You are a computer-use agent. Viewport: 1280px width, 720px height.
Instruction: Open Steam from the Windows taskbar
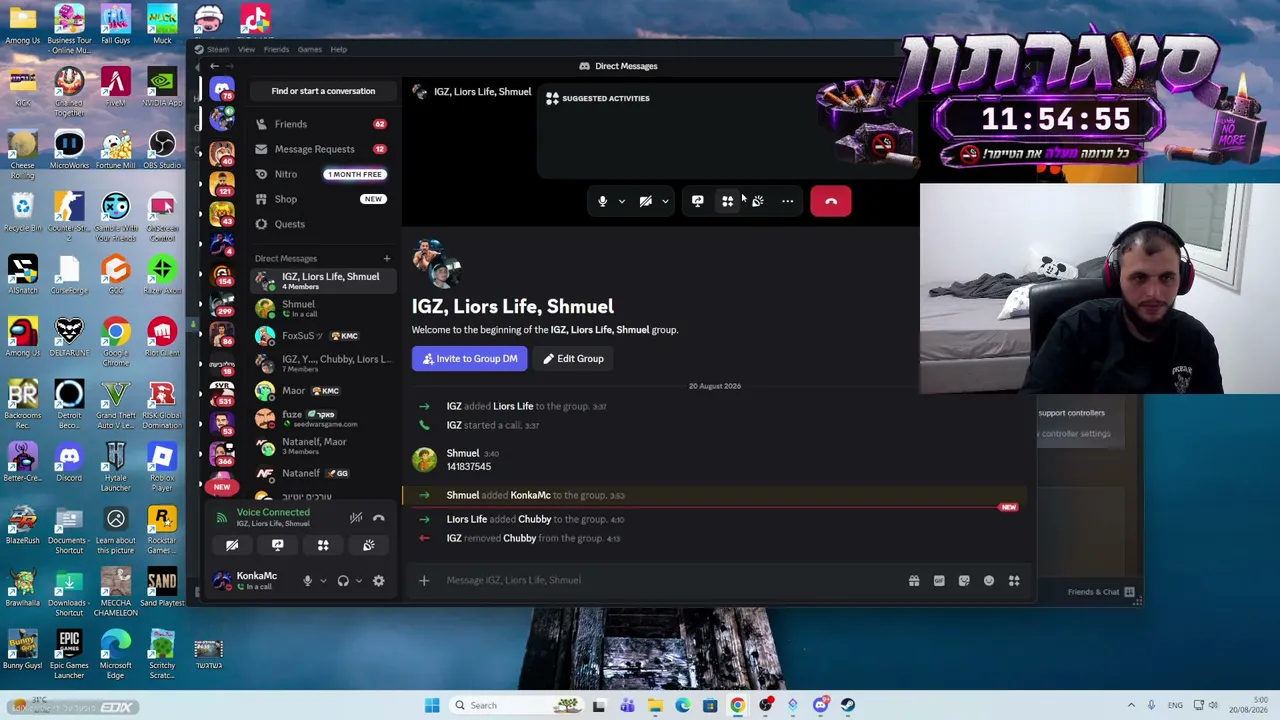tap(848, 705)
